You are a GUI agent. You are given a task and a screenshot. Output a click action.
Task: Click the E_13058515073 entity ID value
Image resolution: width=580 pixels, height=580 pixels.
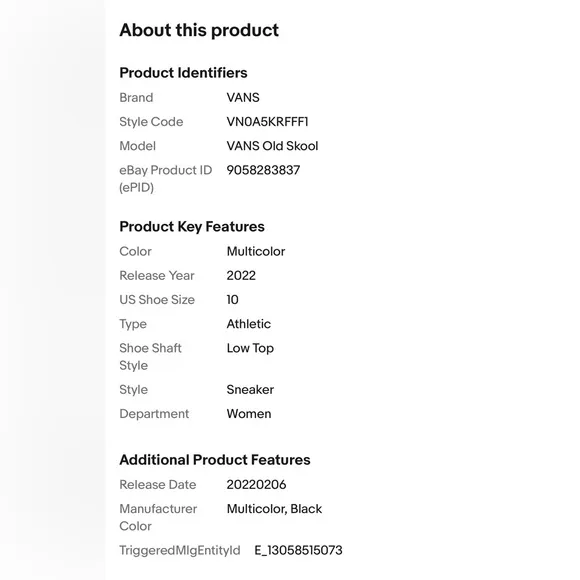[x=298, y=550]
